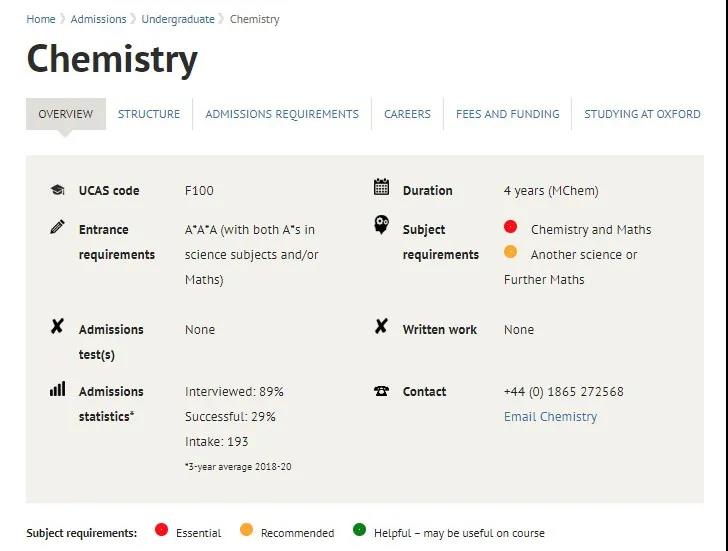This screenshot has height=551, width=728.
Task: Click the graduation cap UCAS code icon
Action: [58, 190]
